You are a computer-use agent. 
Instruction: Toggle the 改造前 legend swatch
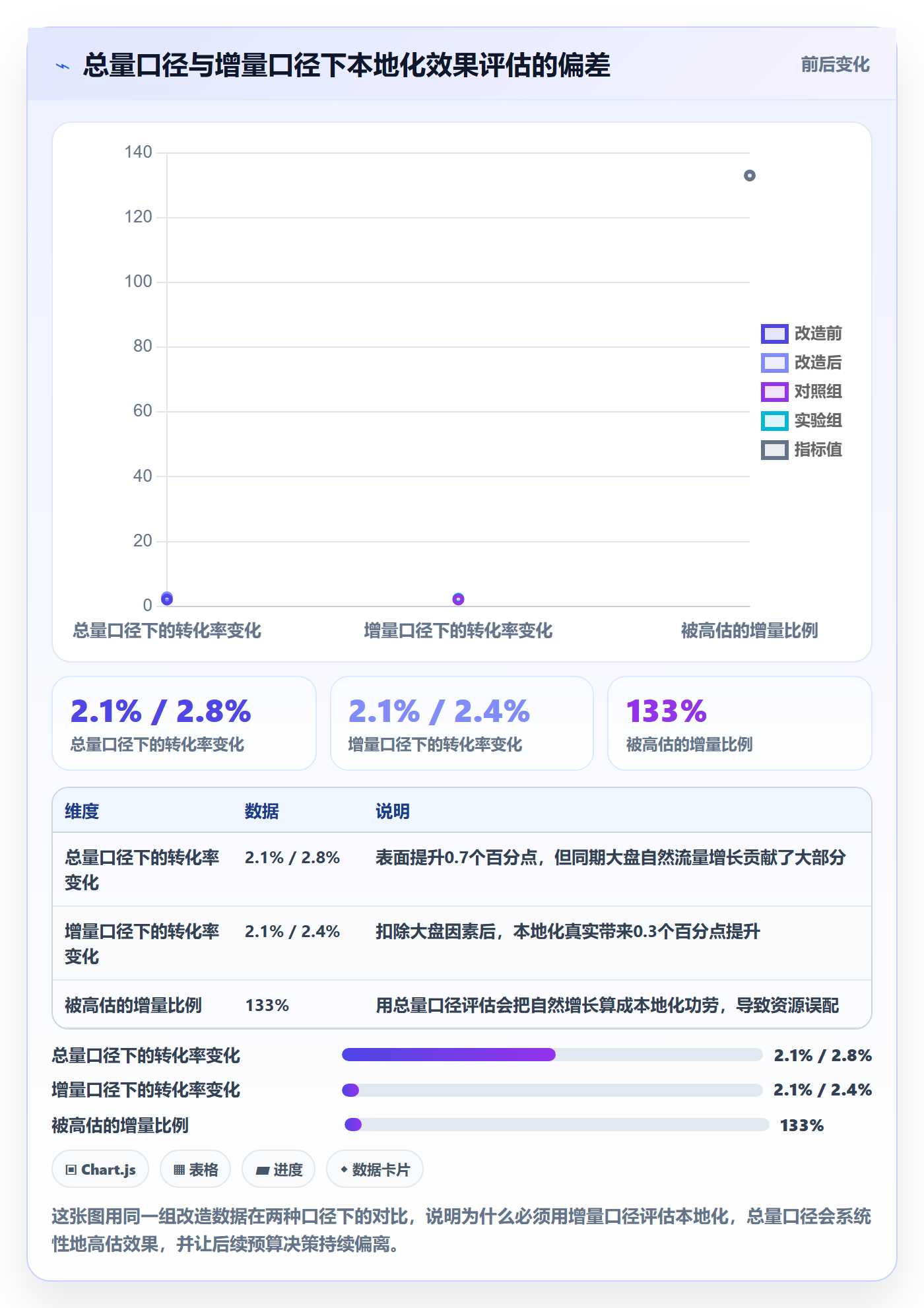(774, 333)
